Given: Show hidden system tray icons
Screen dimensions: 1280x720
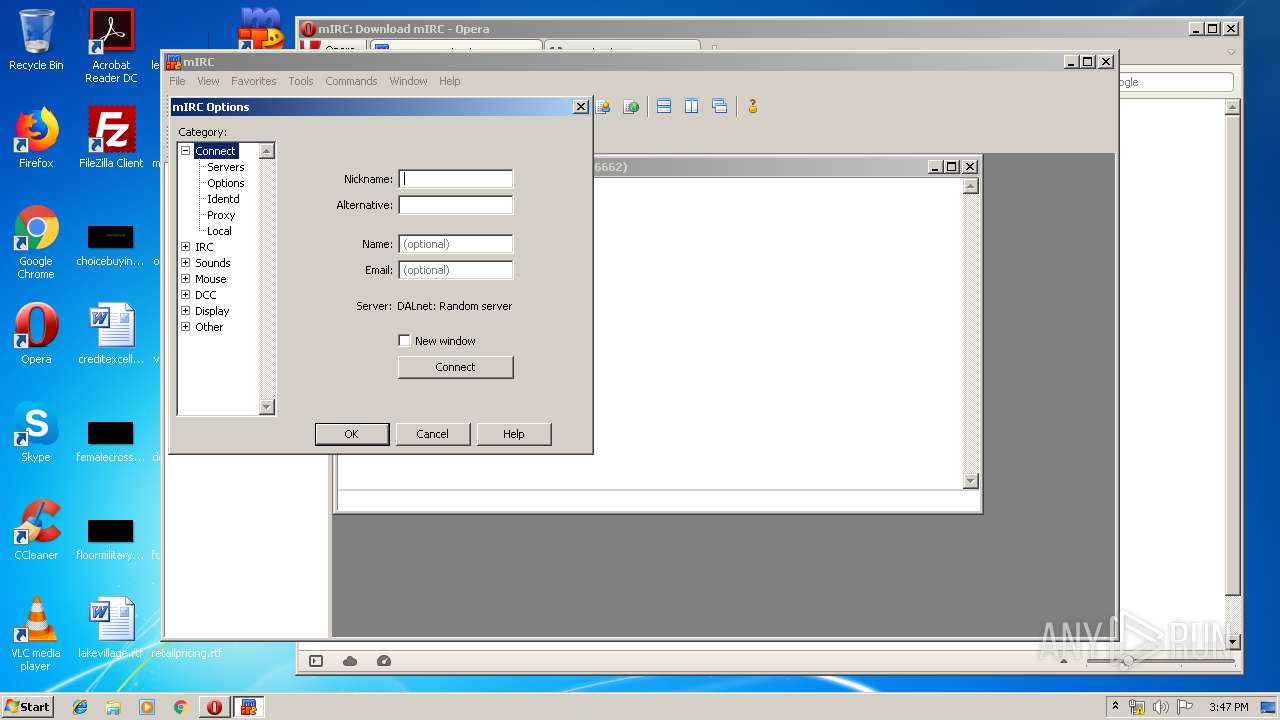Looking at the screenshot, I should pyautogui.click(x=1115, y=707).
